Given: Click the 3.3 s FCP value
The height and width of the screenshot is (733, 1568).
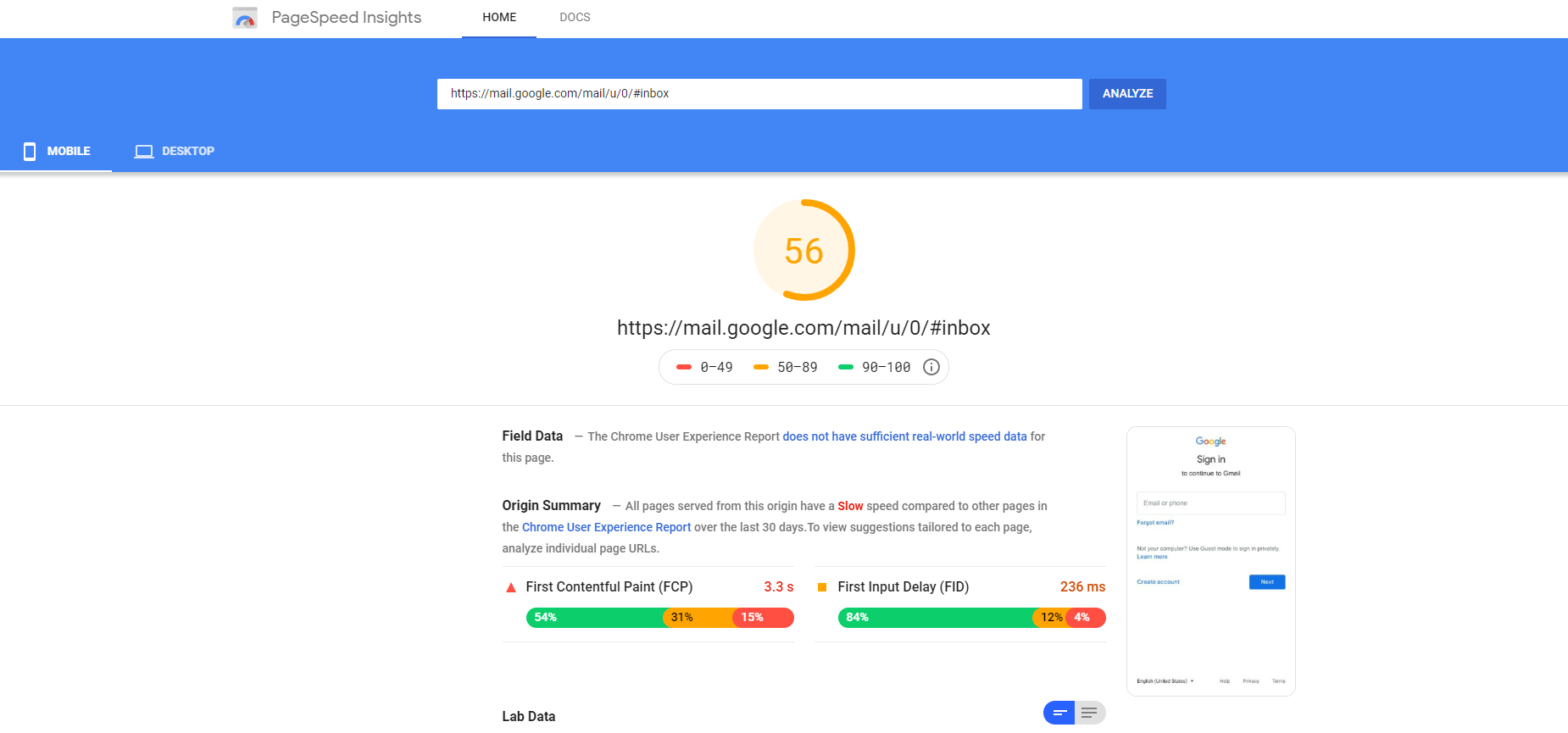Looking at the screenshot, I should tap(778, 587).
